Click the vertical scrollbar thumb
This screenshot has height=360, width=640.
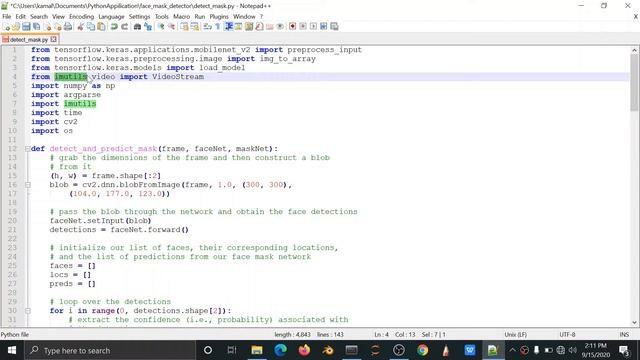coord(634,82)
